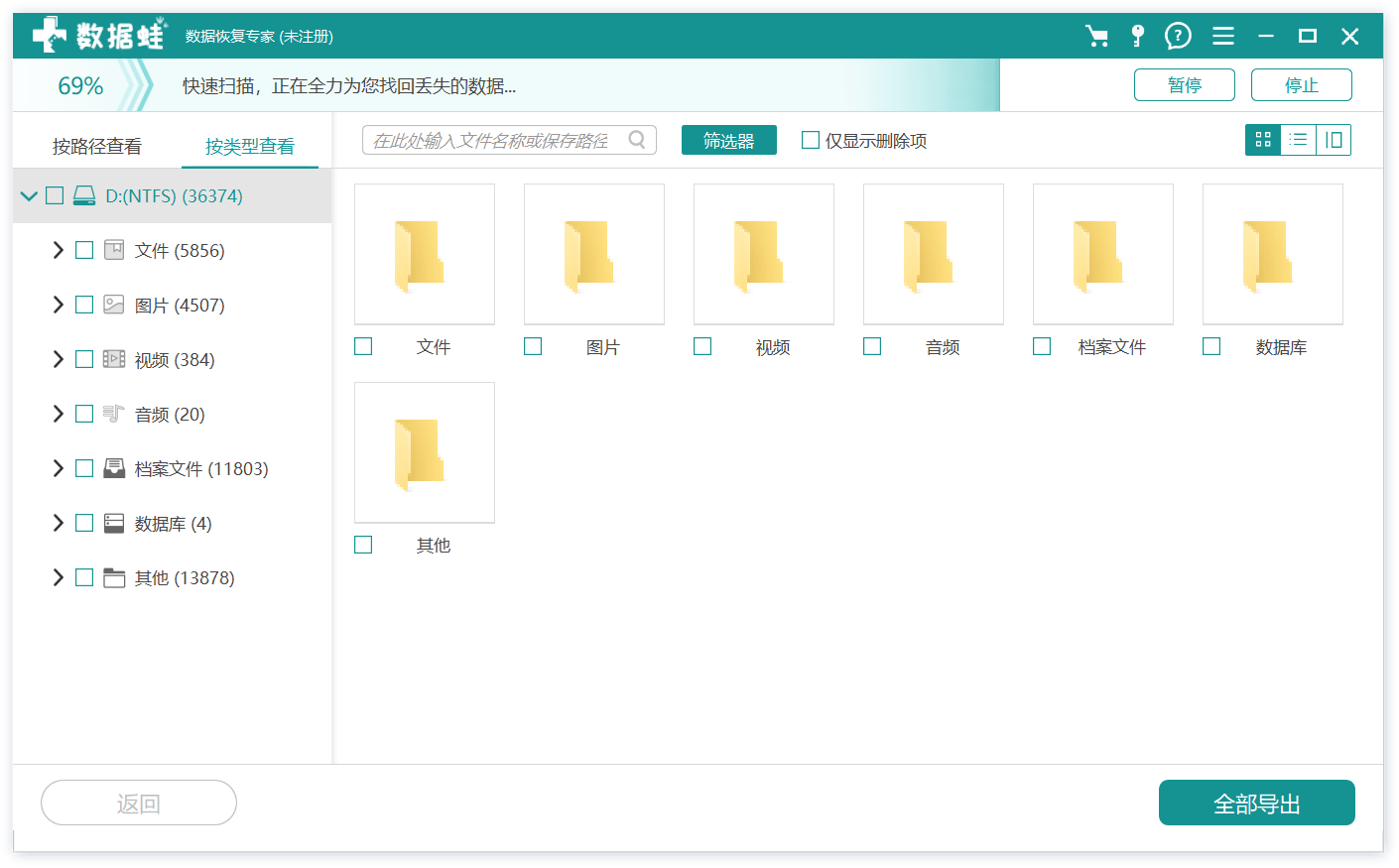Select checkbox under 音频 folder thumbnail
Screen dimensions: 1399x868
[872, 346]
